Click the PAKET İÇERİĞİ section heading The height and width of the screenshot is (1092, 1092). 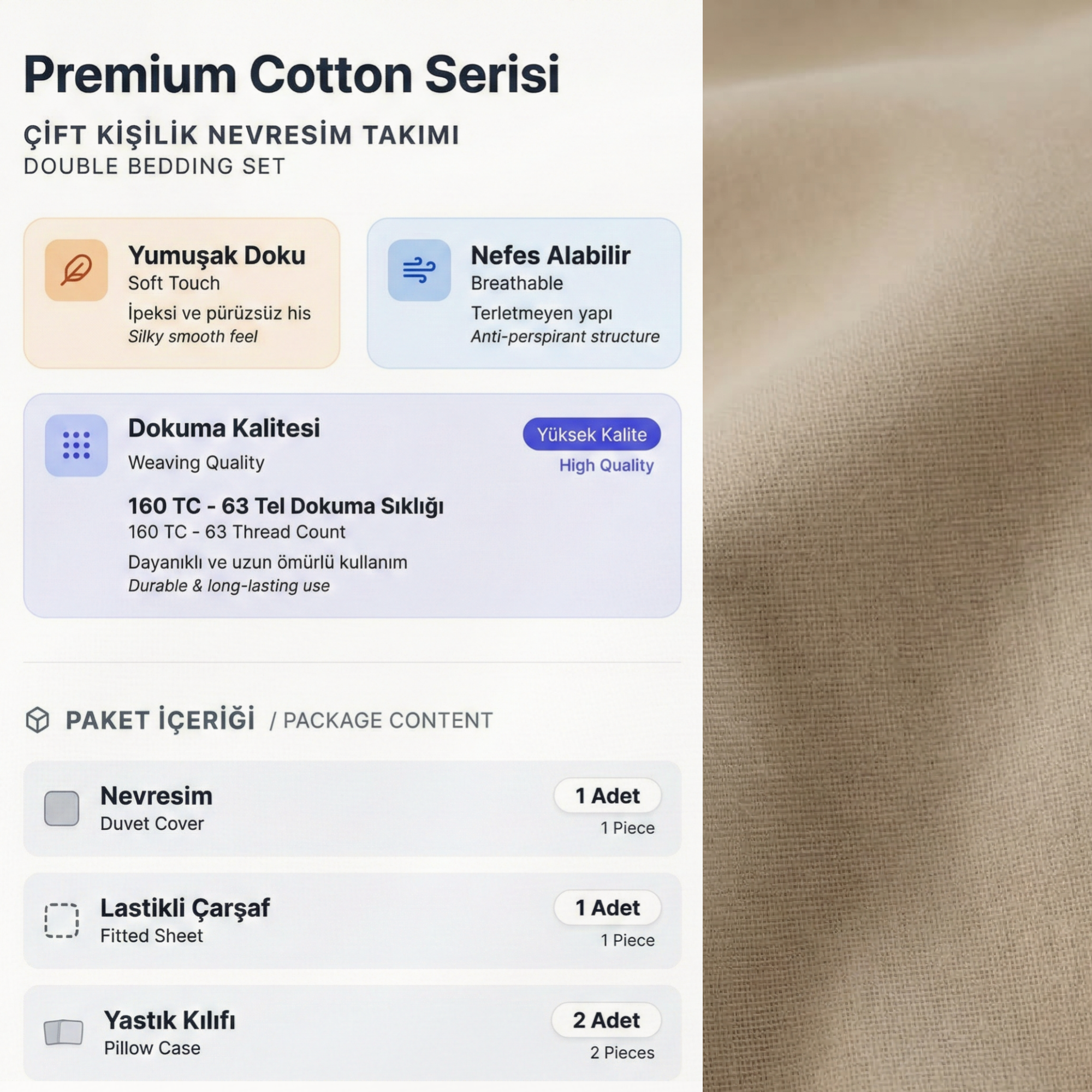[160, 720]
